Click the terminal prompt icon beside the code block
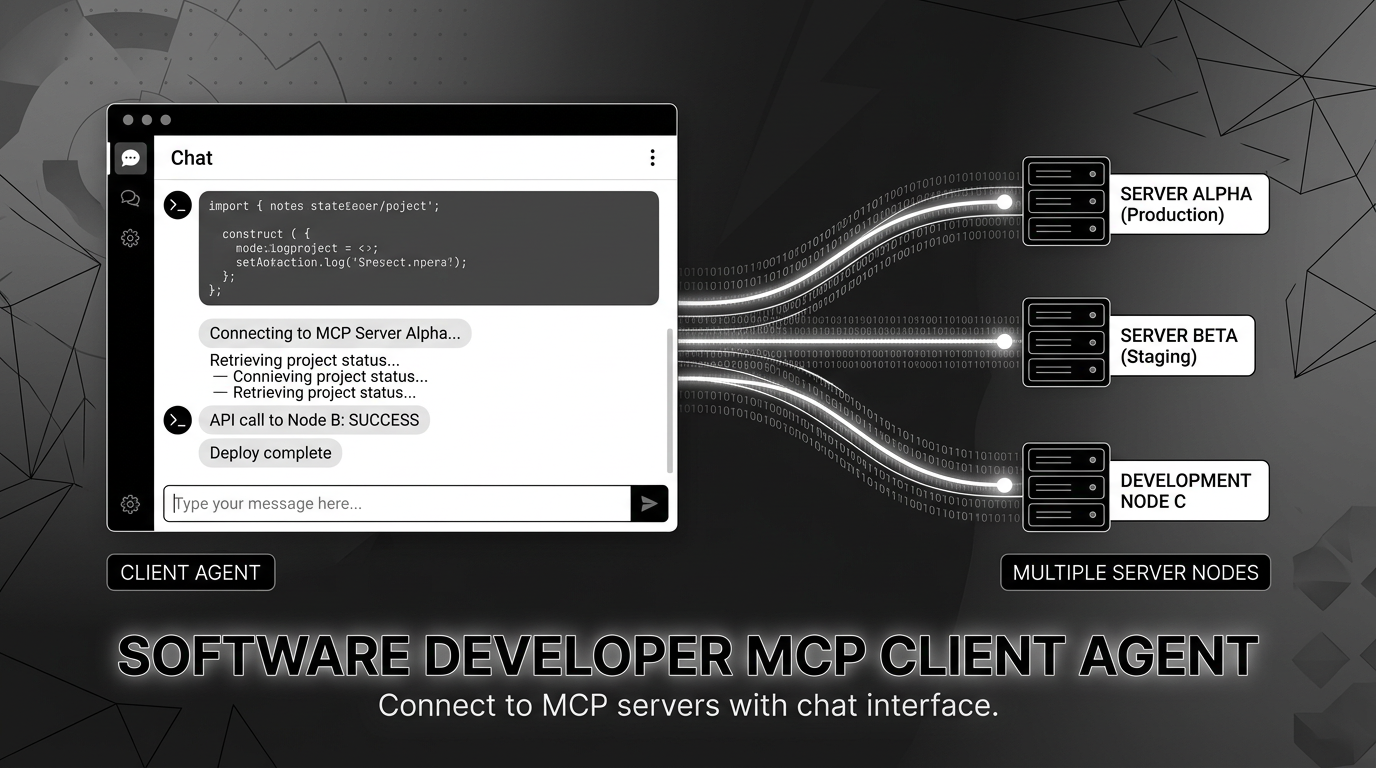1376x768 pixels. (x=177, y=205)
